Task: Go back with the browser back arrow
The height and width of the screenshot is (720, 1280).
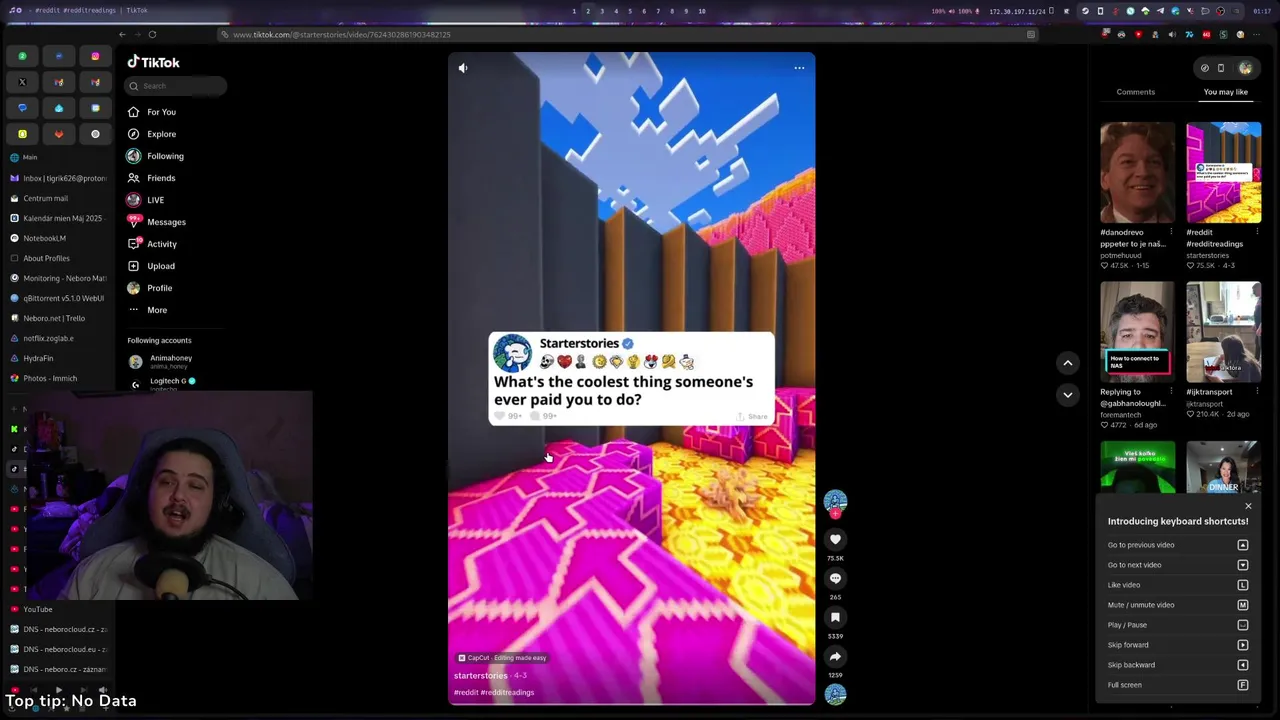Action: [x=122, y=35]
